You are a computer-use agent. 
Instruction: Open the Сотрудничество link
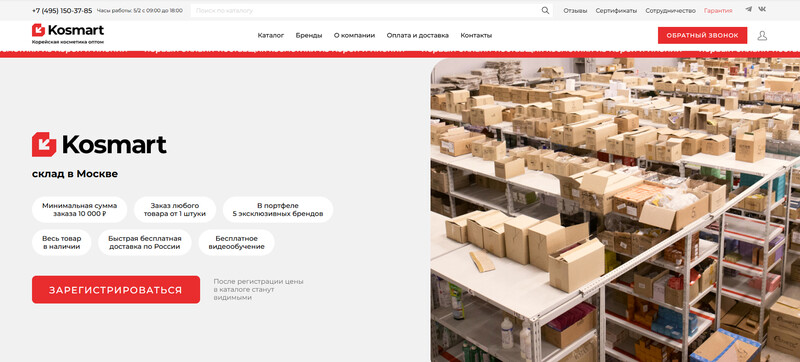tap(670, 10)
